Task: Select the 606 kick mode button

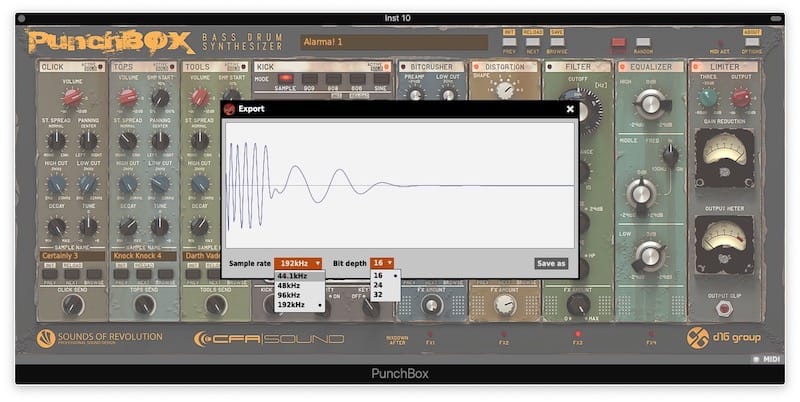Action: click(357, 79)
